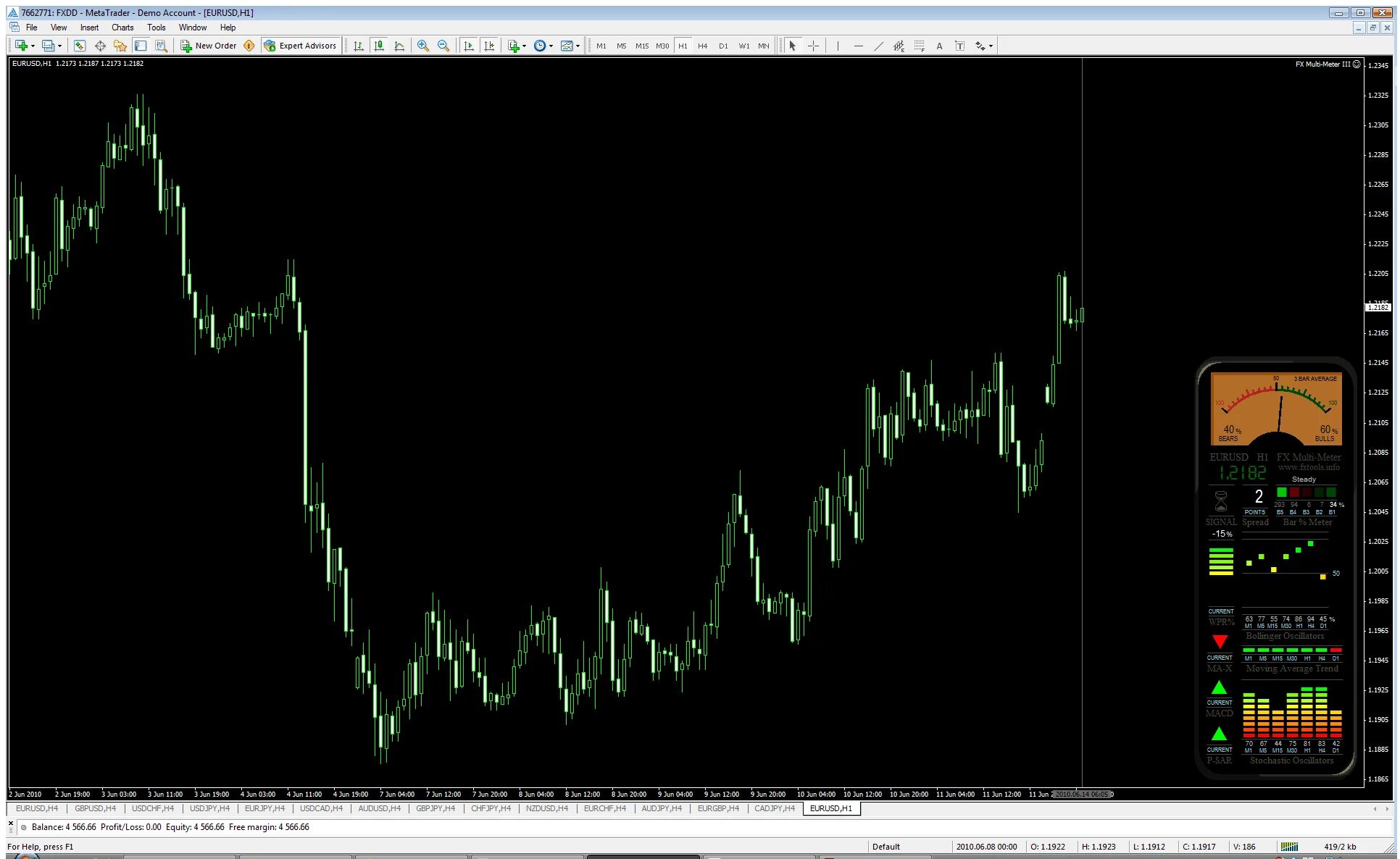Viewport: 1400px width, 859px height.
Task: Enable the H4 timeframe button
Action: pos(702,46)
